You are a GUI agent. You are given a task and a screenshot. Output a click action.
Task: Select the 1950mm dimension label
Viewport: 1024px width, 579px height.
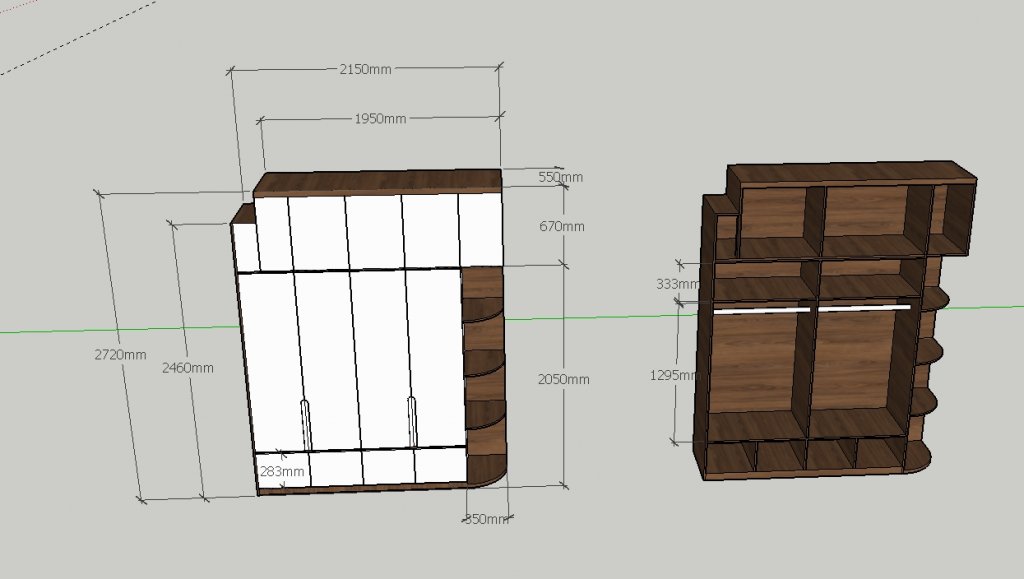[x=380, y=119]
